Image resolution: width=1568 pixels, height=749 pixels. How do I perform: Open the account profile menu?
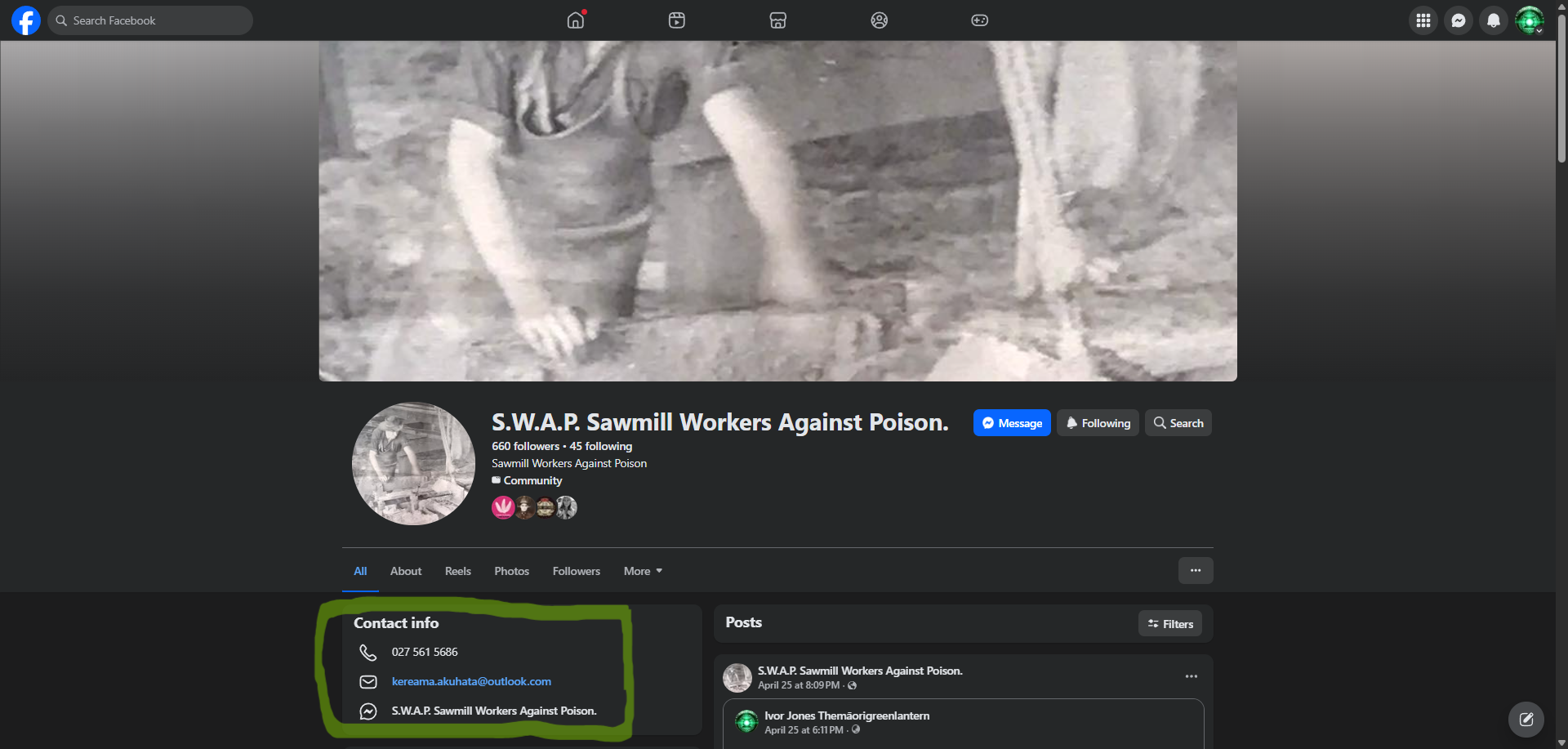1530,20
